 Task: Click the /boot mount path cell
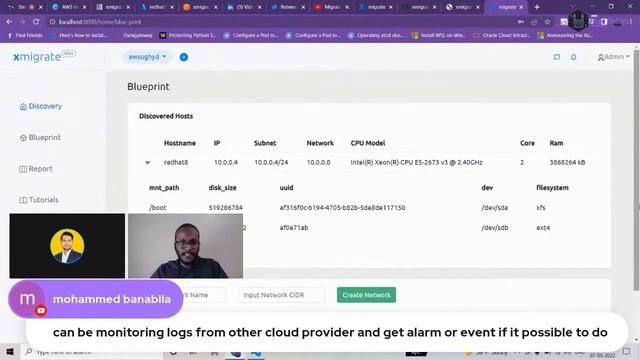pos(158,208)
